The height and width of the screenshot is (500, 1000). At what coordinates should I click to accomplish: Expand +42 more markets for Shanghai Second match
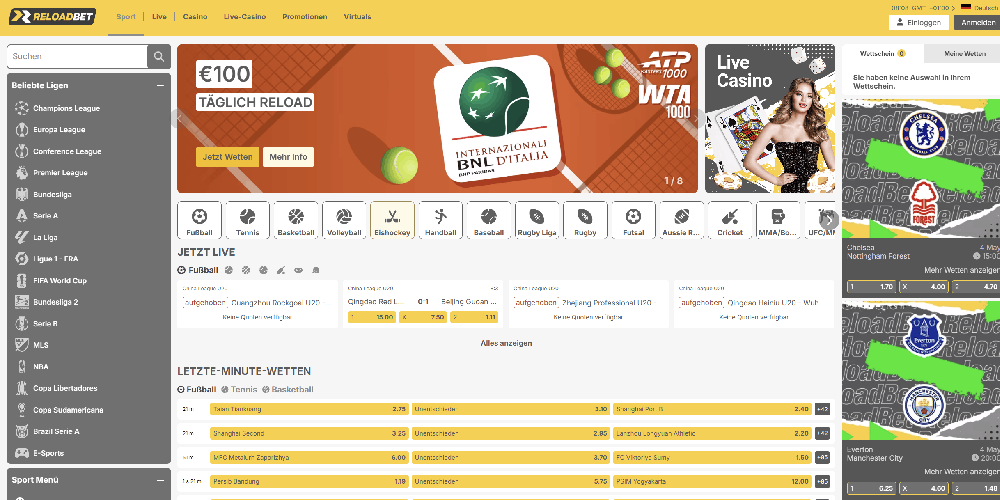click(823, 434)
